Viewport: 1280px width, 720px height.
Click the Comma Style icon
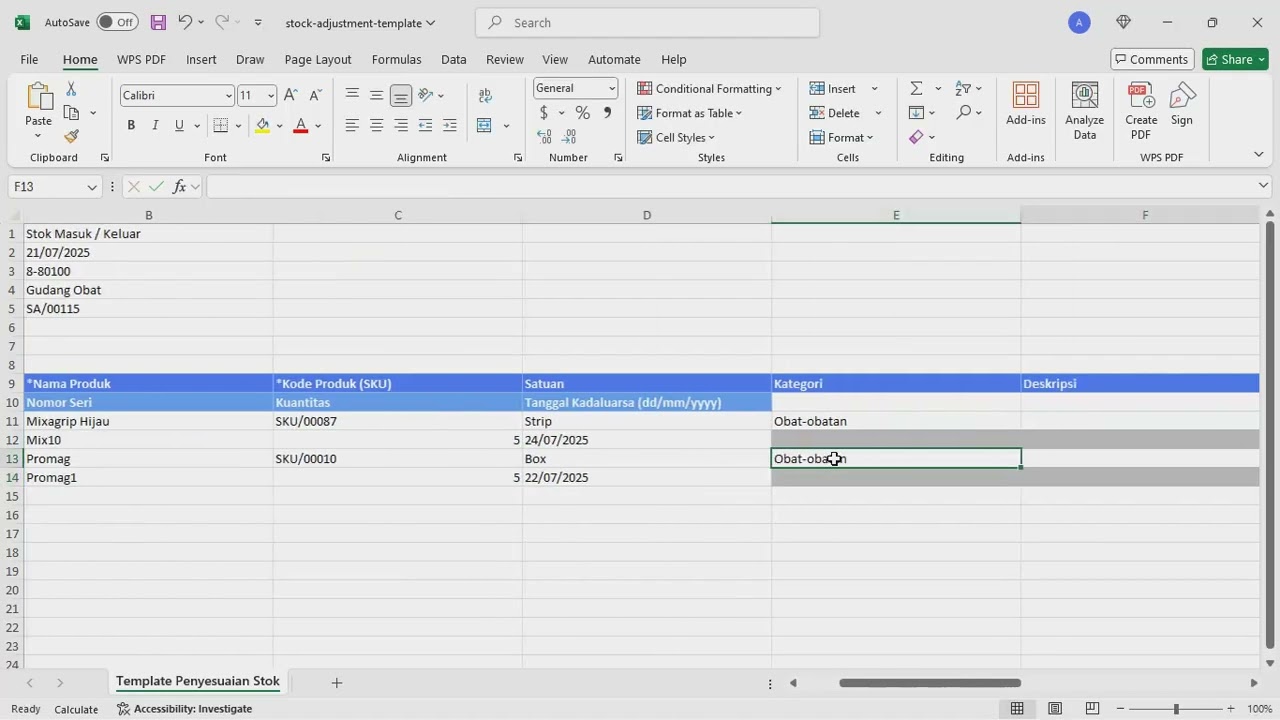pyautogui.click(x=607, y=113)
